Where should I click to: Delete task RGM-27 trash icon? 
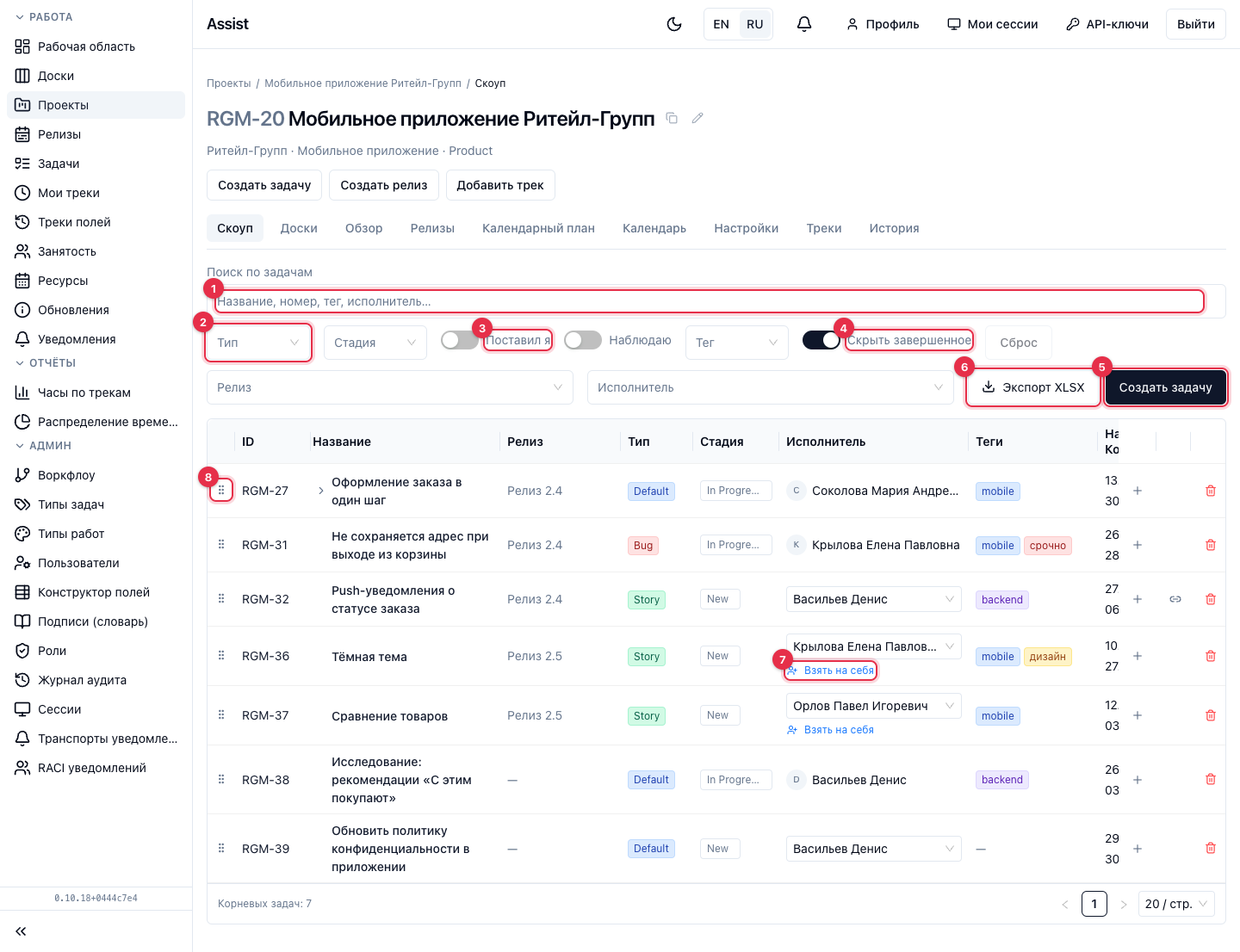tap(1211, 491)
